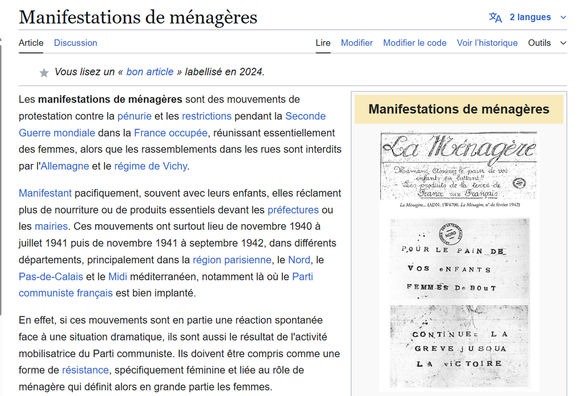Open the restrictions link
Viewport: 582px width, 396px height.
coord(206,116)
